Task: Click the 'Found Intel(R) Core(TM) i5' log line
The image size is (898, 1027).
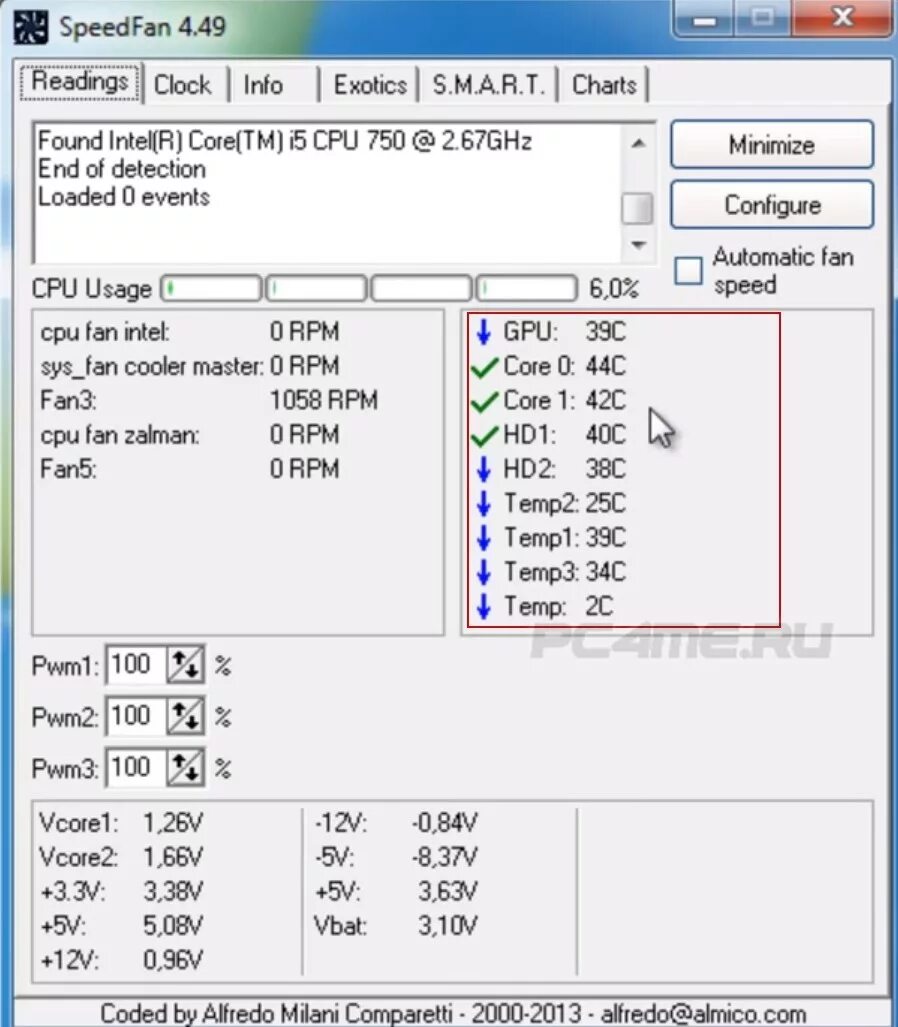Action: pos(285,141)
